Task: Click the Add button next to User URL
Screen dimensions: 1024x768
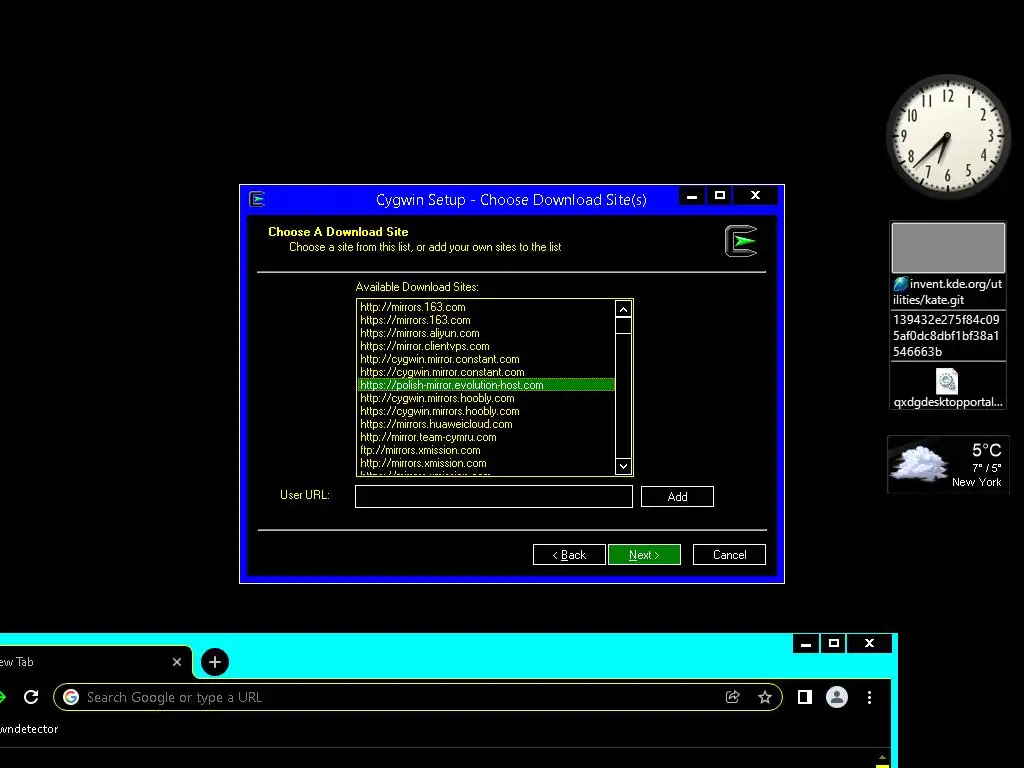Action: click(677, 496)
